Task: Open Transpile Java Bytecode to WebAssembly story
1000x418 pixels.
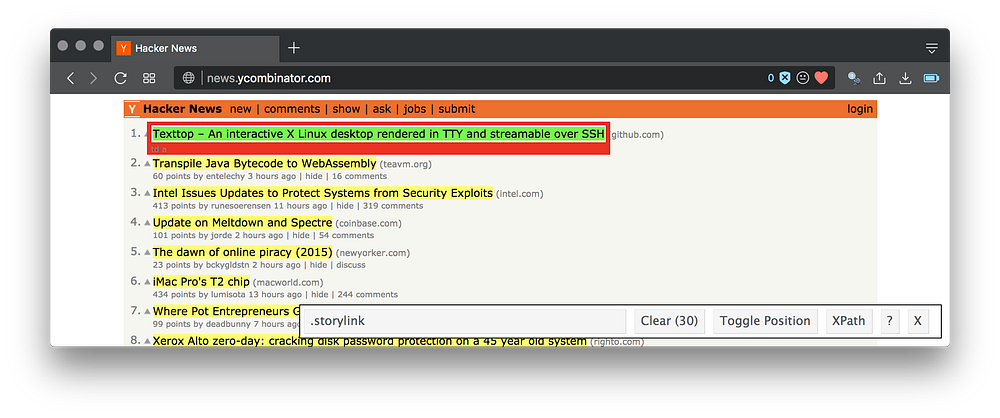Action: [264, 164]
